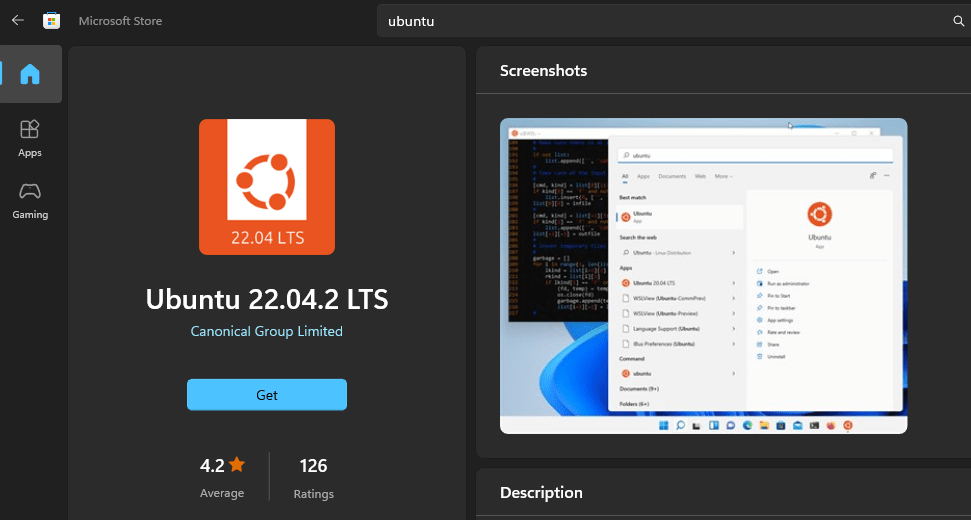The width and height of the screenshot is (971, 520).
Task: Click the Ubuntu 22.04 LTS app logo
Action: [x=266, y=186]
